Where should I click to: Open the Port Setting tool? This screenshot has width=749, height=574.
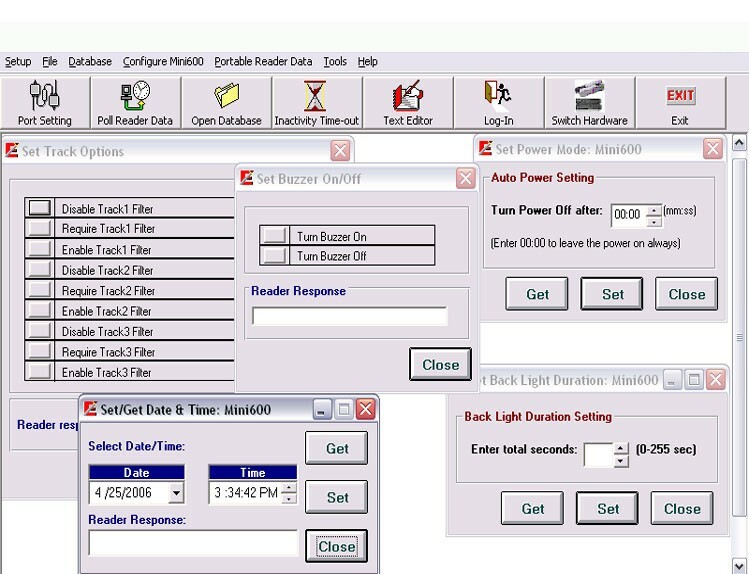click(x=45, y=103)
